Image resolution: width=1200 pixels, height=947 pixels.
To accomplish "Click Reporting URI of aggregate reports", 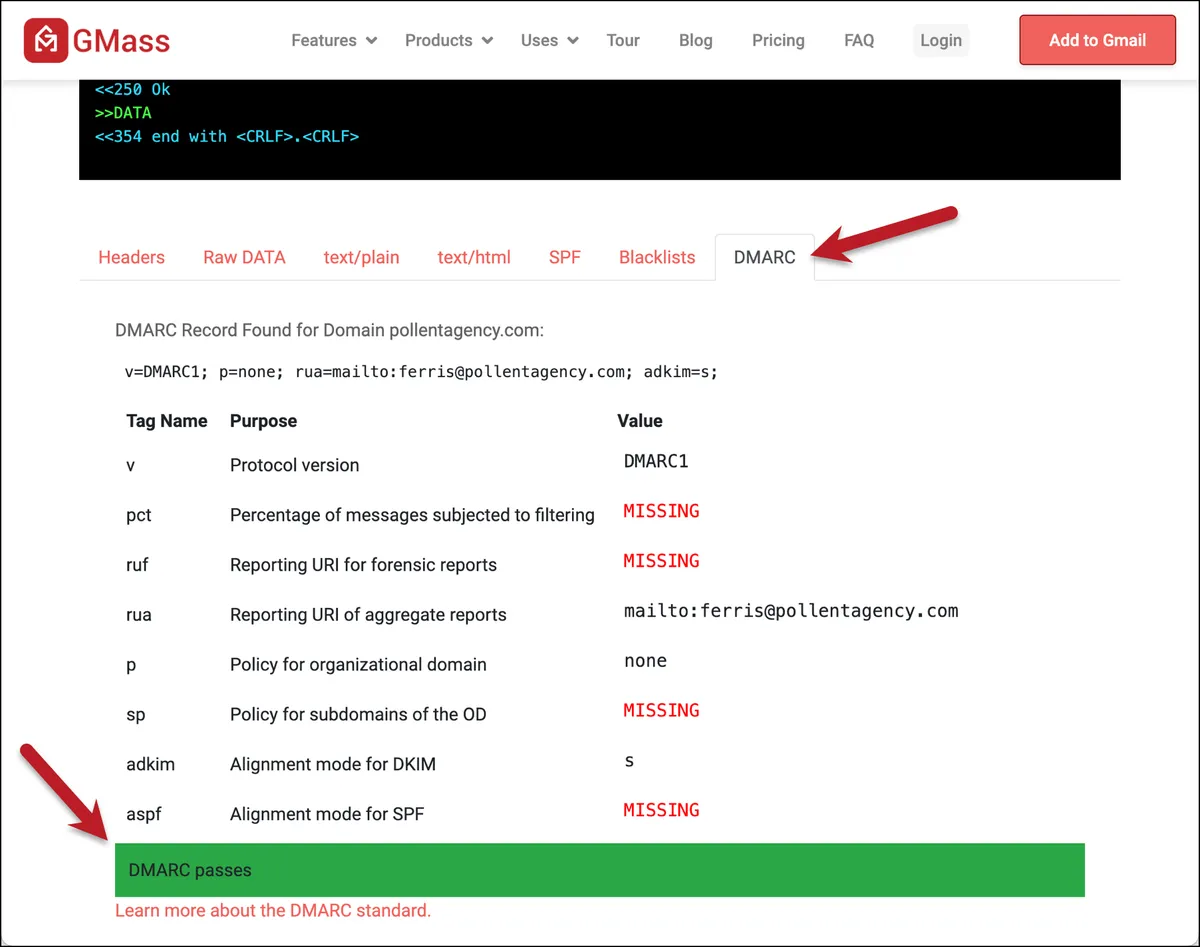I will (x=368, y=615).
